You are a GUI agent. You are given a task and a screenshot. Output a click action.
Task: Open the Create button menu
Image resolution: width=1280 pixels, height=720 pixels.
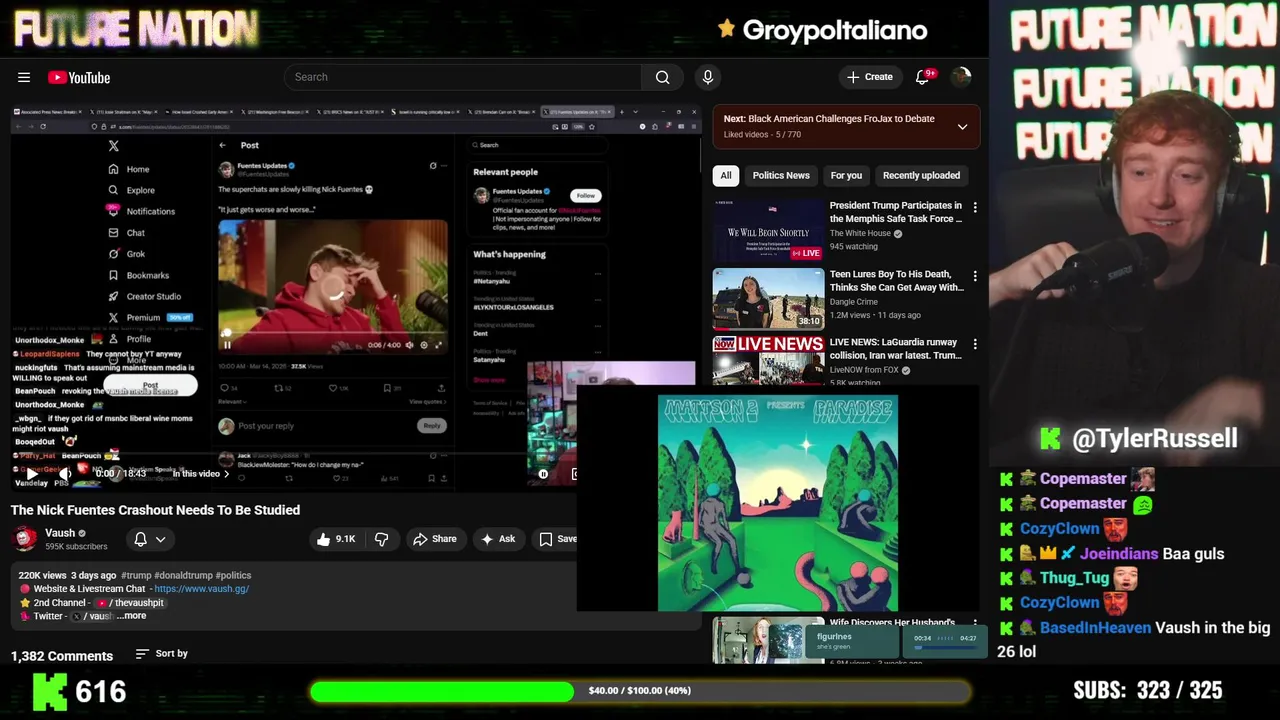[869, 77]
